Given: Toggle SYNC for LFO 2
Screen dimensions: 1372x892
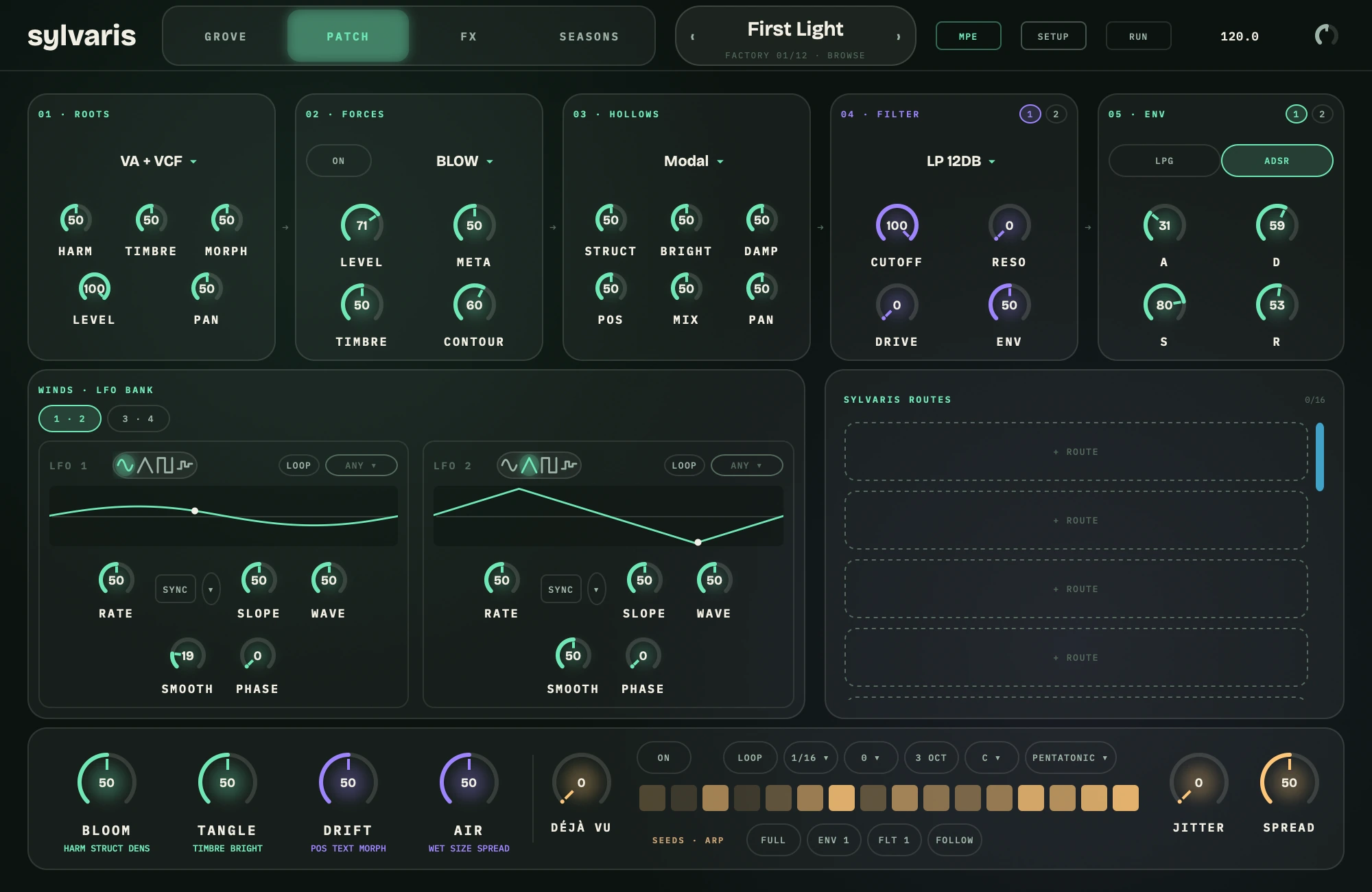Looking at the screenshot, I should pyautogui.click(x=560, y=589).
